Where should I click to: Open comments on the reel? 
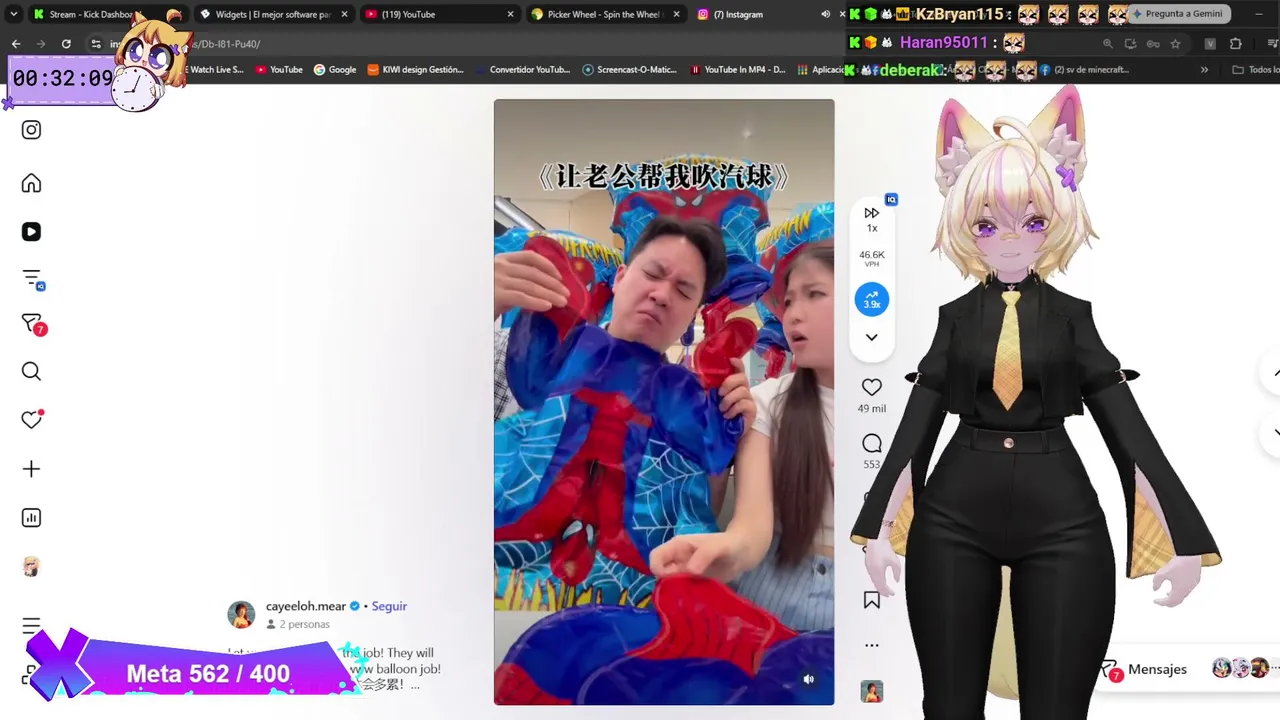tap(872, 443)
